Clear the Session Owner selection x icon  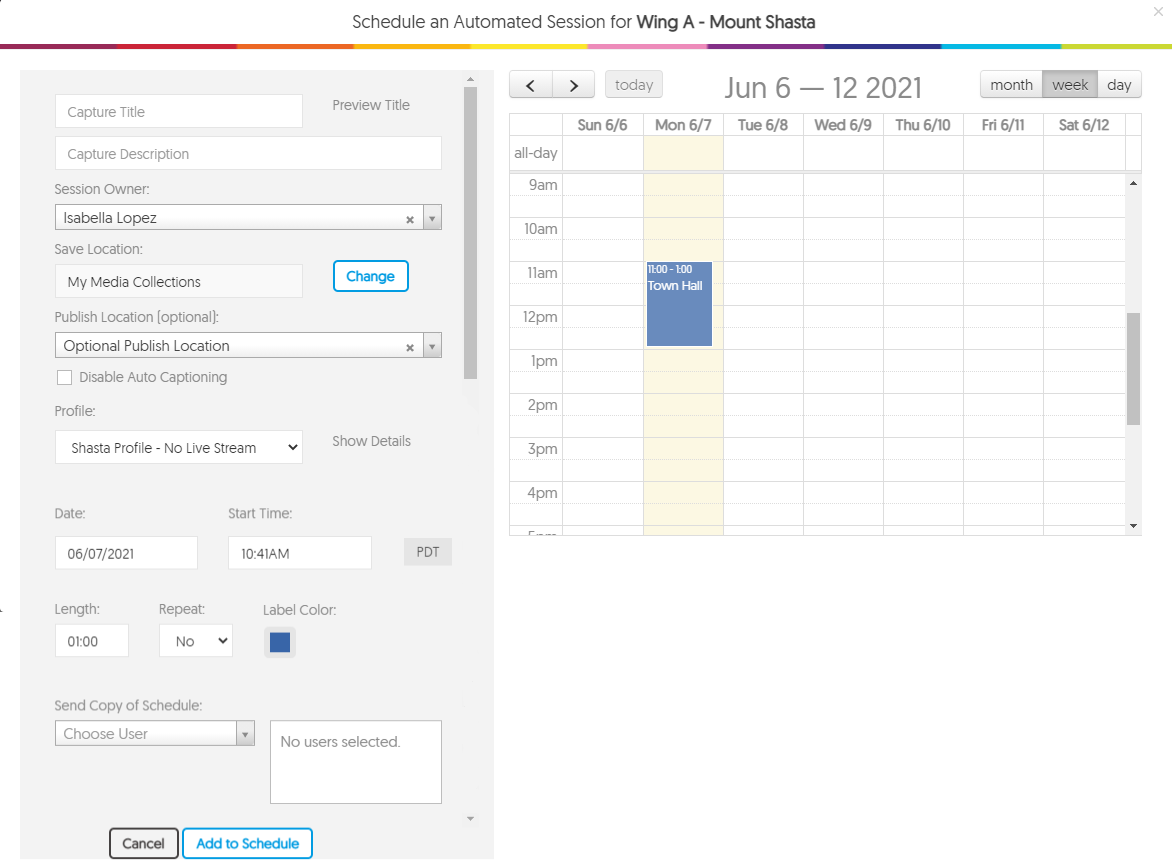pos(410,219)
